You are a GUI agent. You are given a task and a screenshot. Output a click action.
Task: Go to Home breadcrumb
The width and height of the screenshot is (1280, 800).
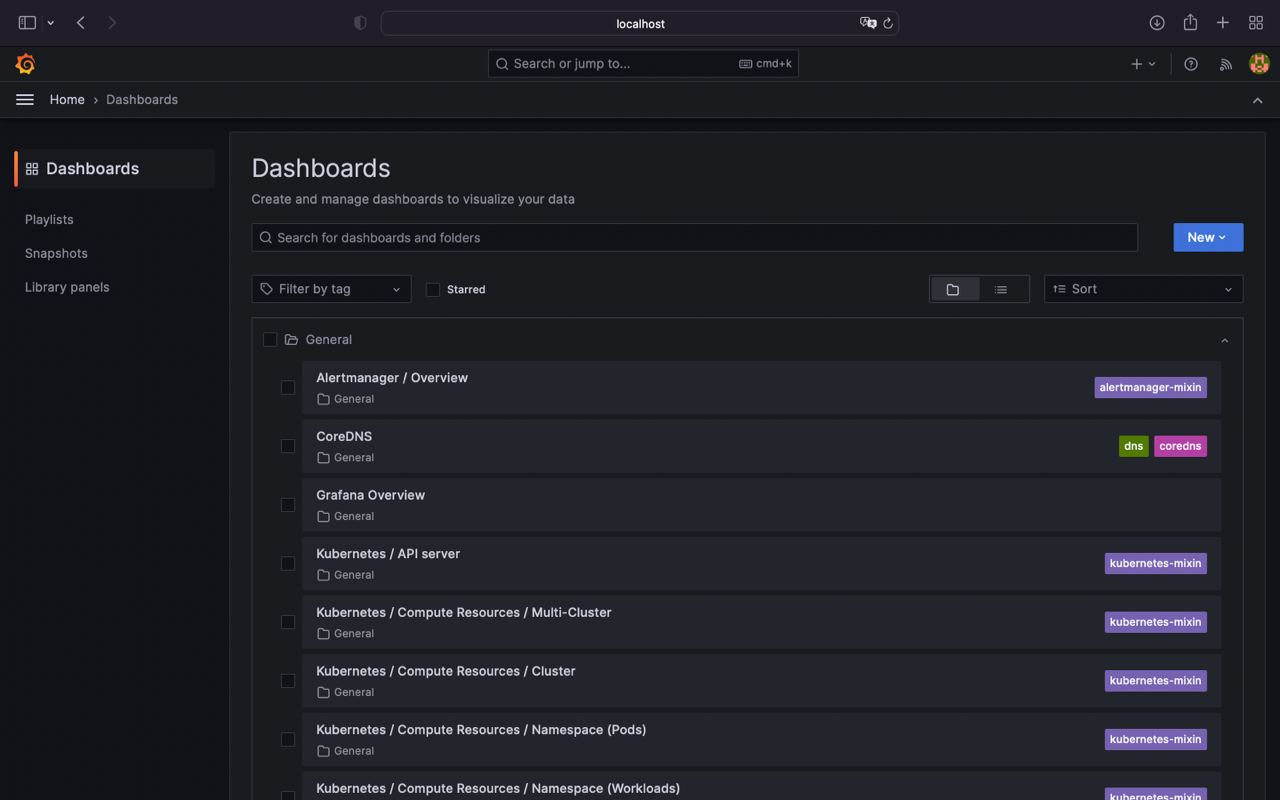point(67,99)
